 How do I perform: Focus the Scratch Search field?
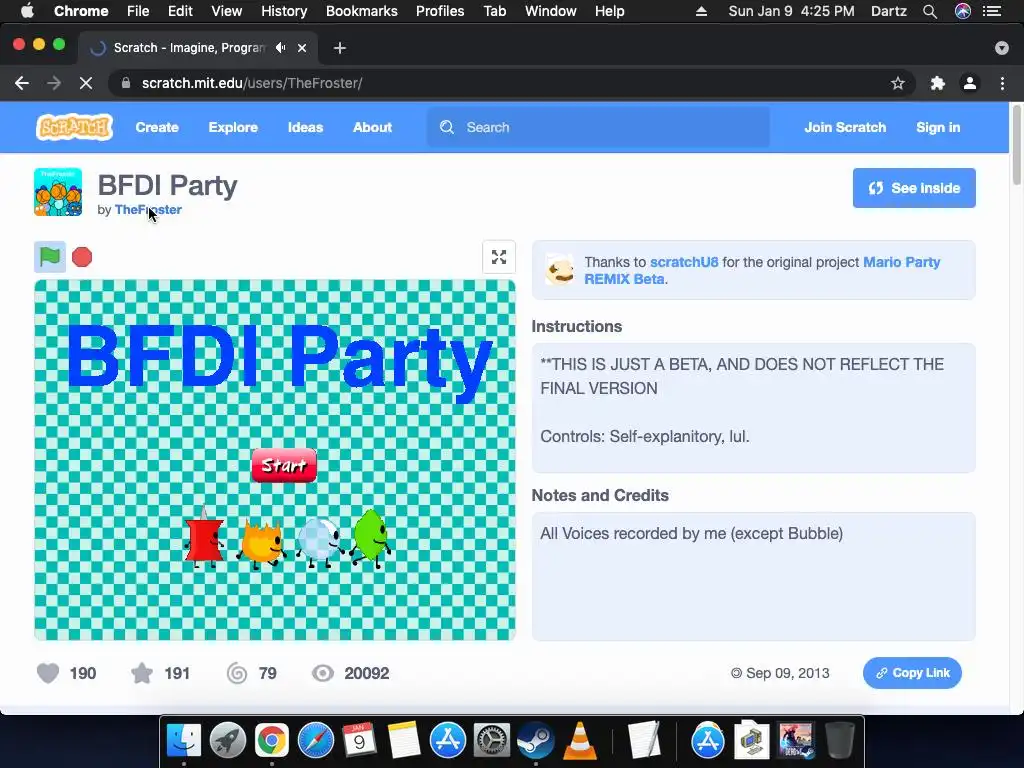(x=598, y=127)
